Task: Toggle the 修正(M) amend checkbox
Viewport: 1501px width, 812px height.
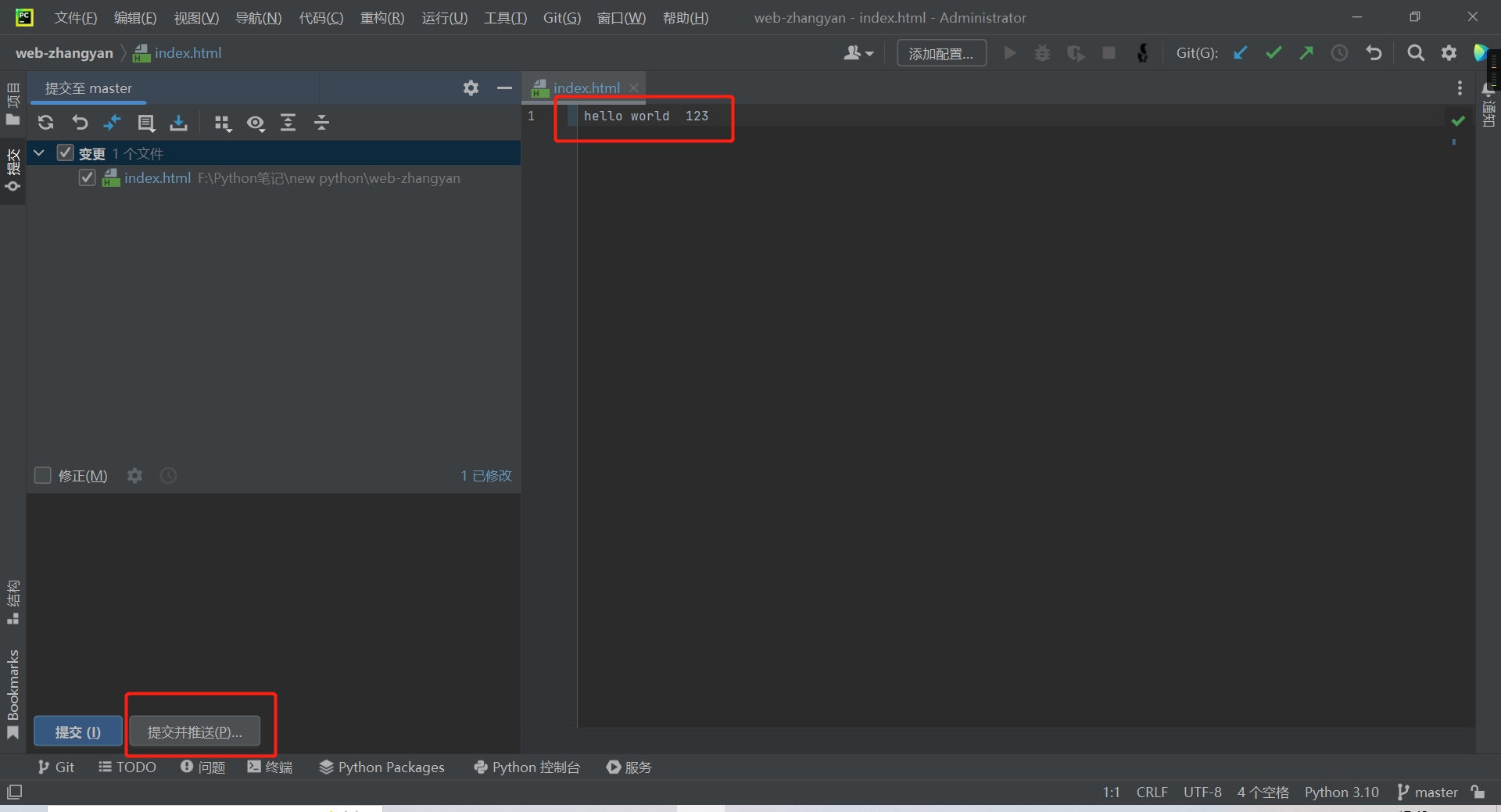Action: click(43, 475)
